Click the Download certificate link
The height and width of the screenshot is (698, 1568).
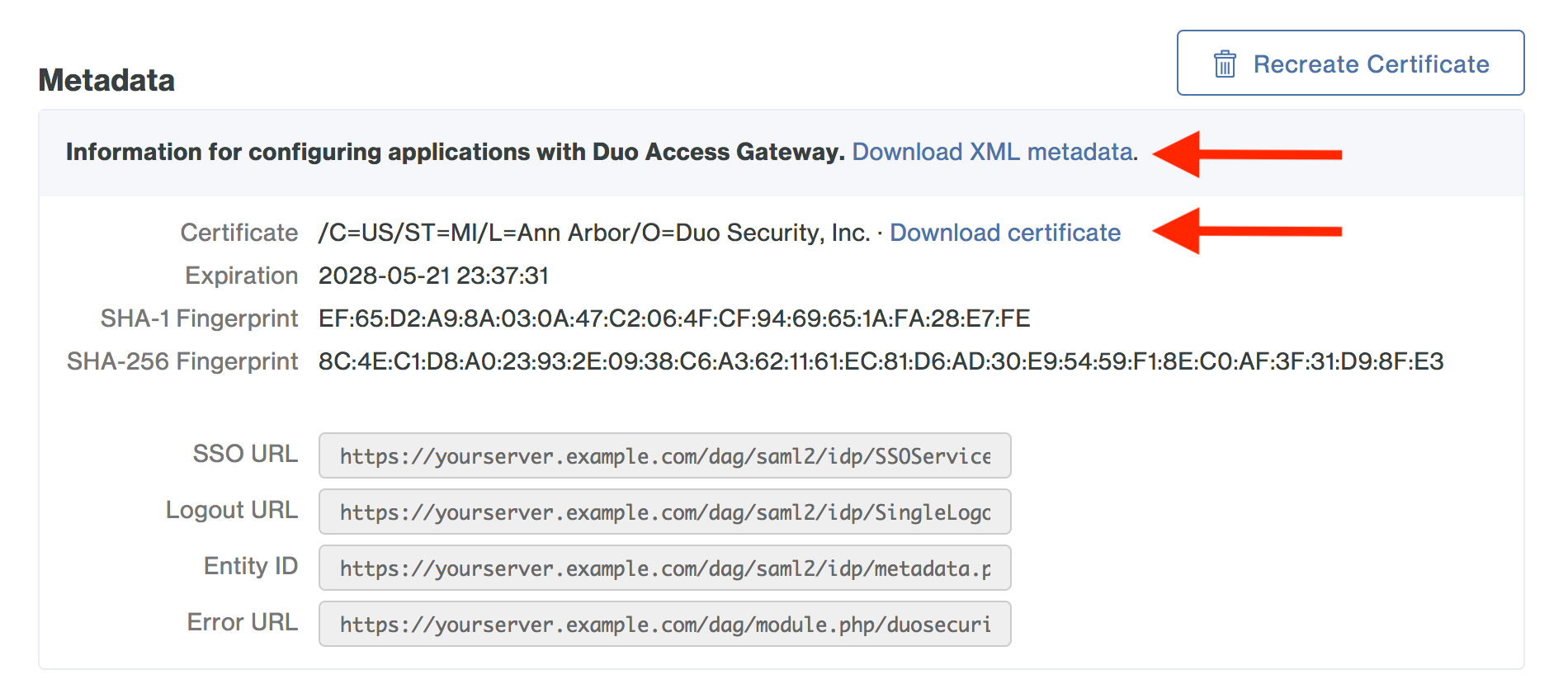tap(1004, 233)
